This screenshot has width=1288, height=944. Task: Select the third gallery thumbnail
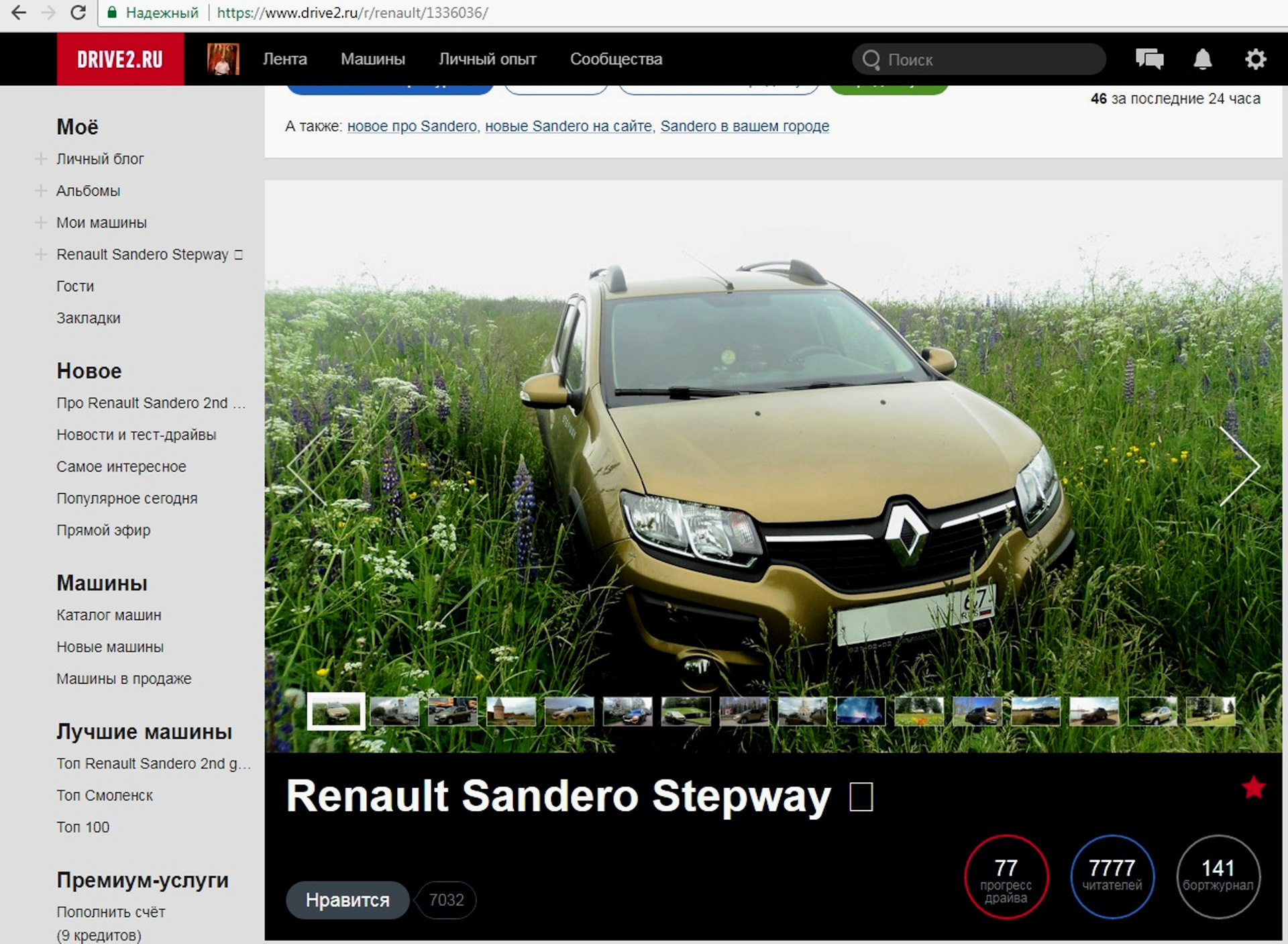pos(453,711)
